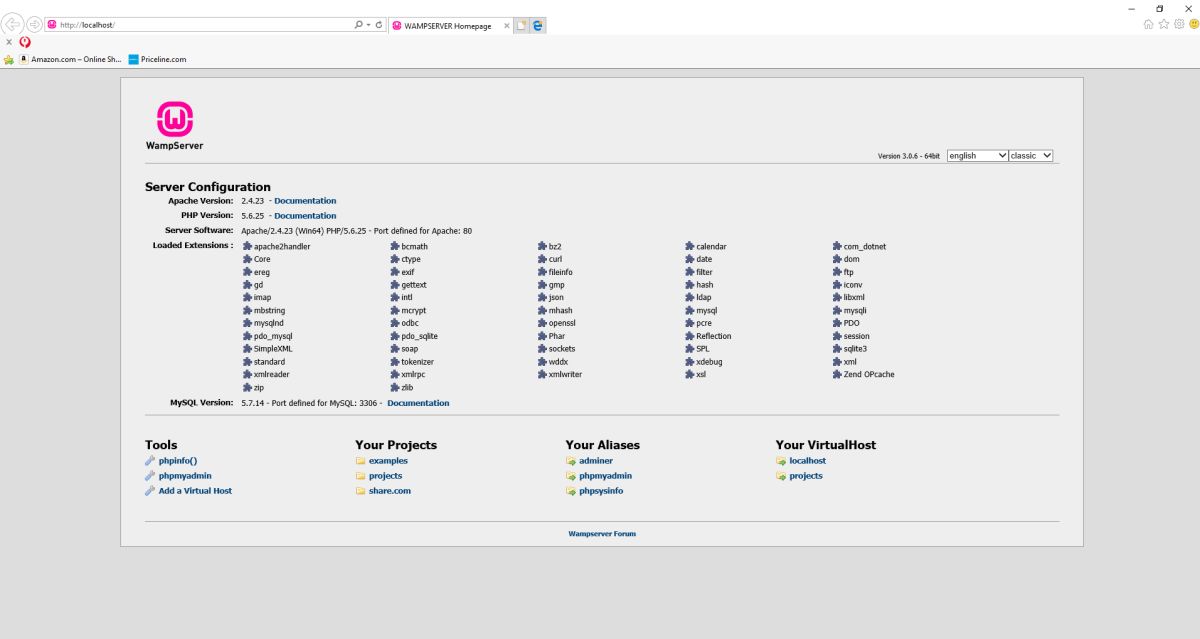This screenshot has height=639, width=1200.
Task: Click the address bar search magnifier icon
Action: pos(359,25)
